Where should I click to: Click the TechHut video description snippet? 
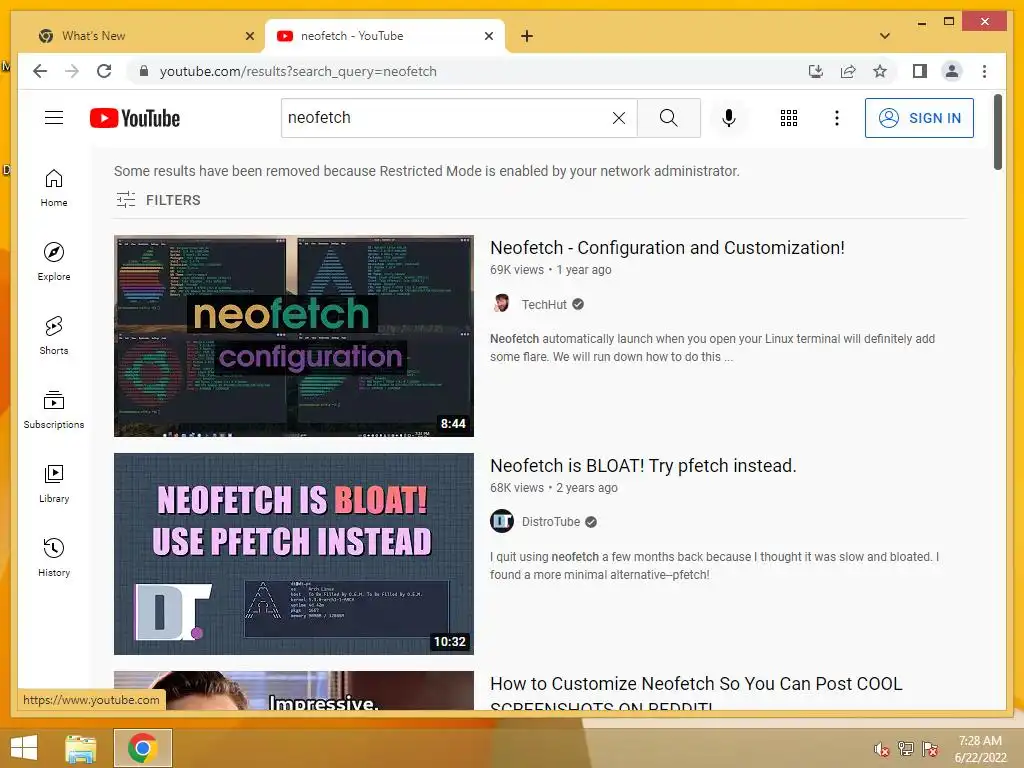pos(712,347)
